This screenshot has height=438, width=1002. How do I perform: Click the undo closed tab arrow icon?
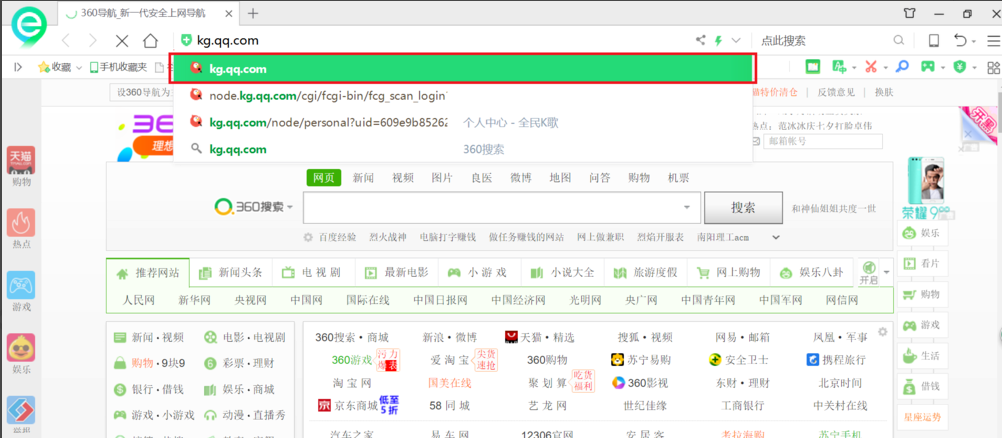pyautogui.click(x=960, y=41)
